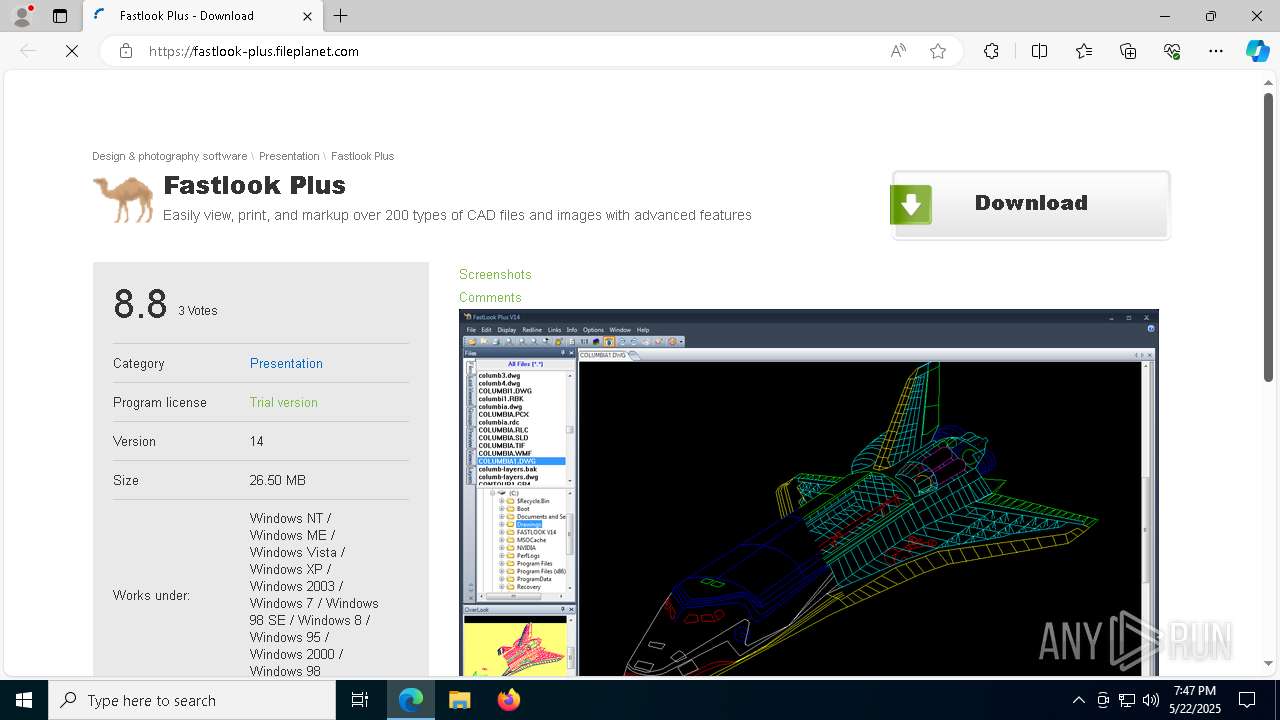Open Presentation breadcrumb link
The image size is (1280, 720).
(x=289, y=156)
